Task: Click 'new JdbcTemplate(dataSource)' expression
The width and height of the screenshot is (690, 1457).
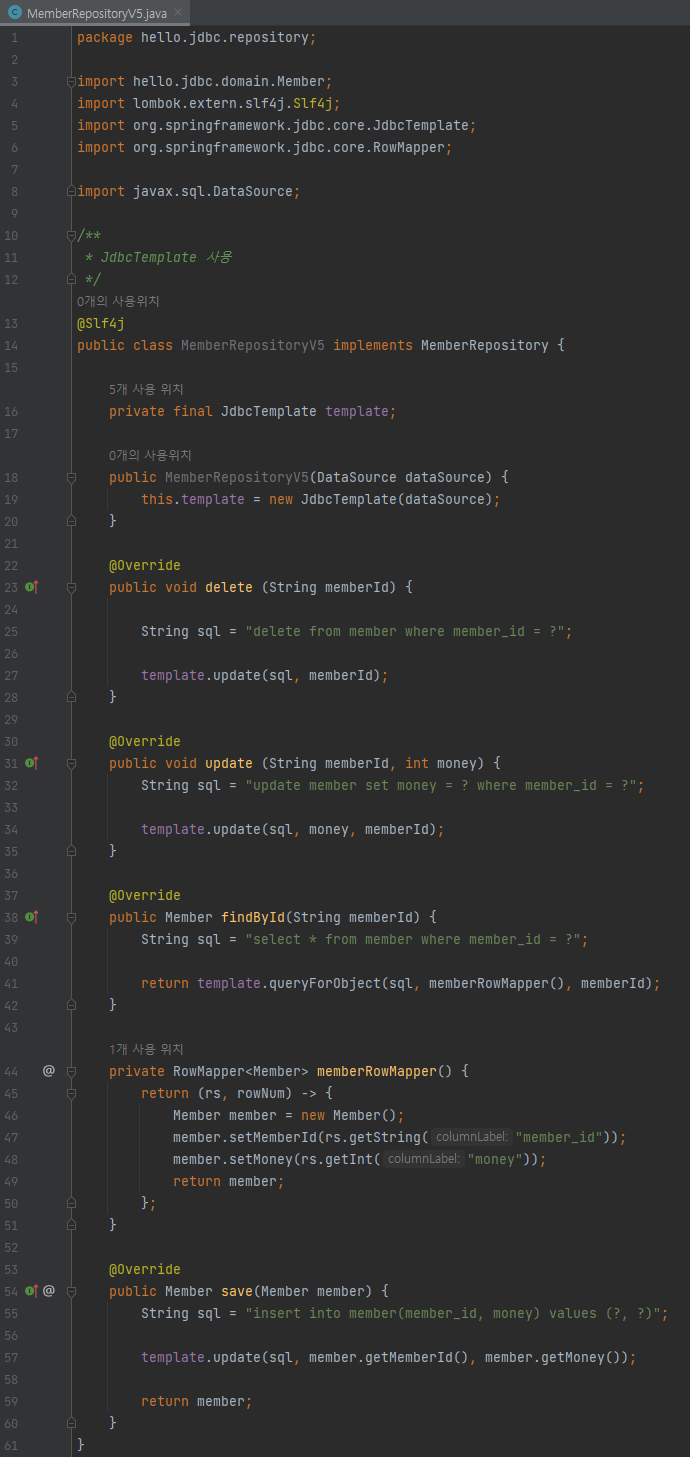Action: (x=381, y=499)
